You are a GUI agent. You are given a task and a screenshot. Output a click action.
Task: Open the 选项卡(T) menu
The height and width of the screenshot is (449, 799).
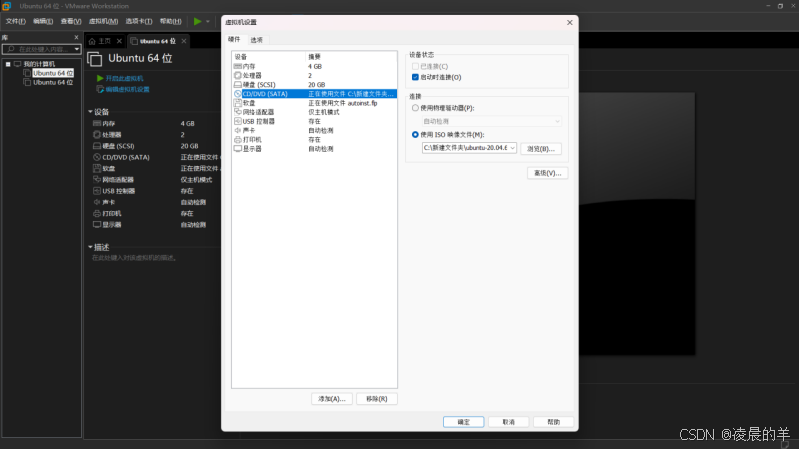tap(139, 21)
